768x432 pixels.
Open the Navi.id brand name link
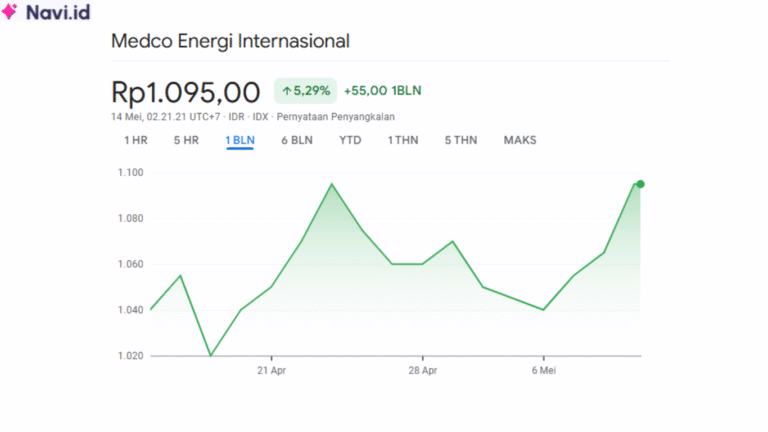(x=58, y=12)
